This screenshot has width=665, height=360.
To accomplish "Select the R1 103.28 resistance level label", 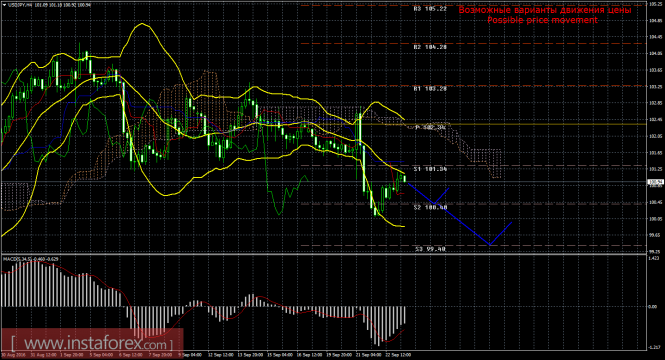I will click(430, 89).
